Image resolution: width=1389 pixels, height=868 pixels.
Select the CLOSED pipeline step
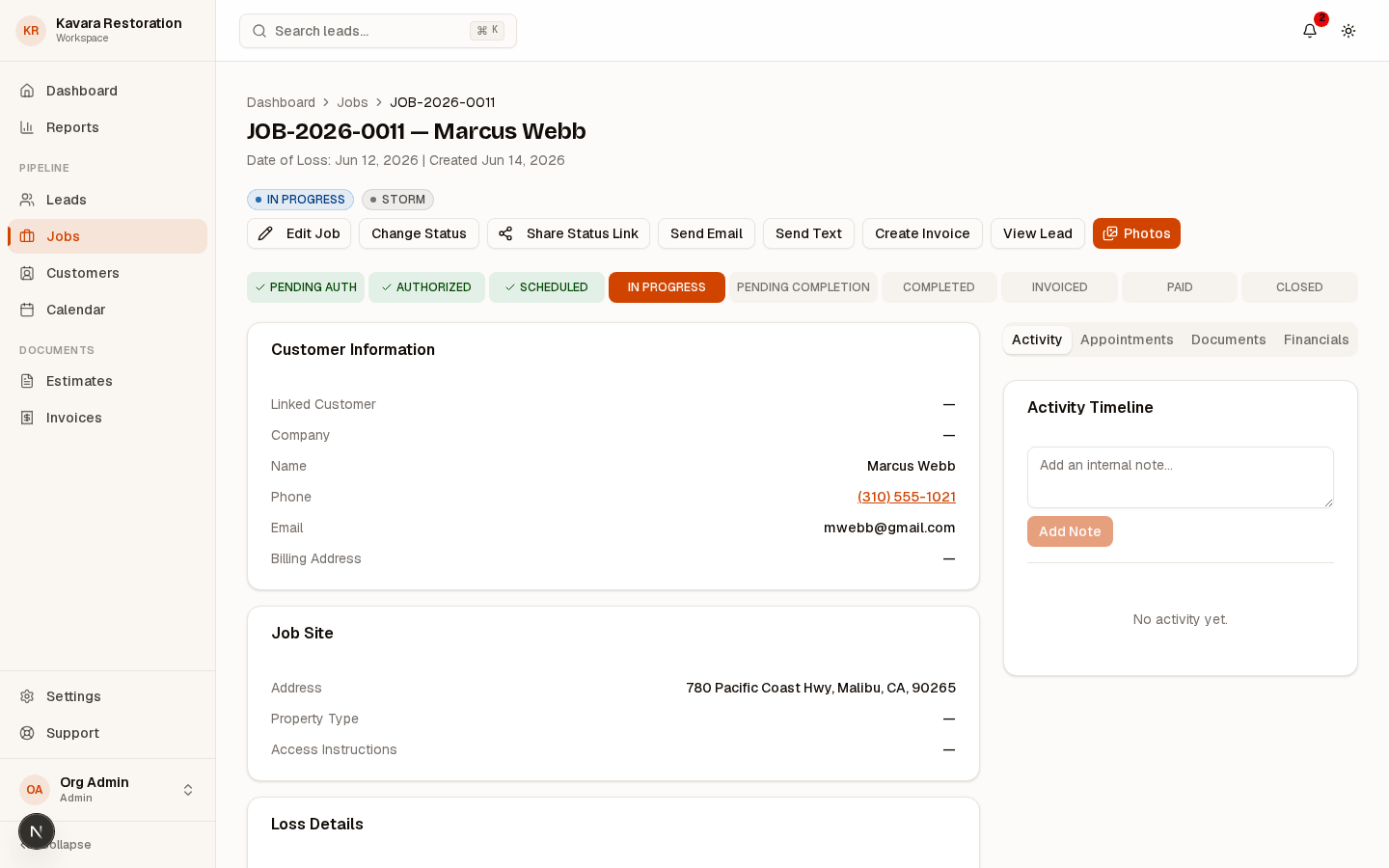1299,287
